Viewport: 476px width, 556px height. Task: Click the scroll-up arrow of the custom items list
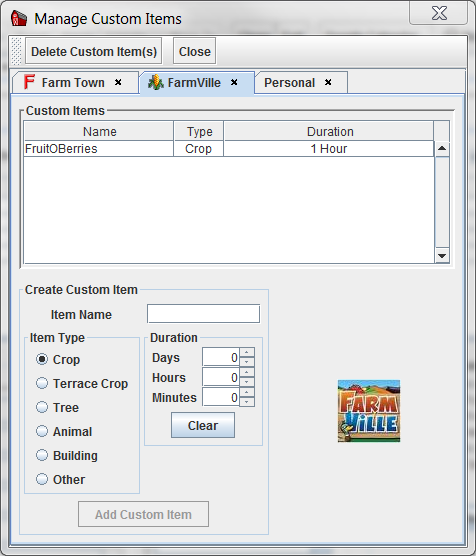(x=442, y=148)
